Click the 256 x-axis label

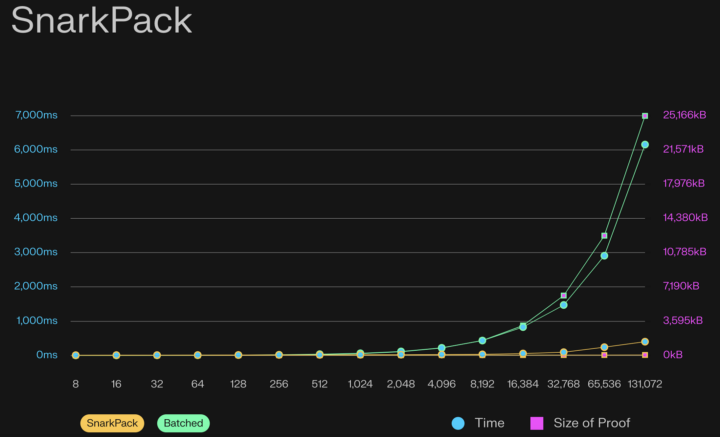point(279,384)
